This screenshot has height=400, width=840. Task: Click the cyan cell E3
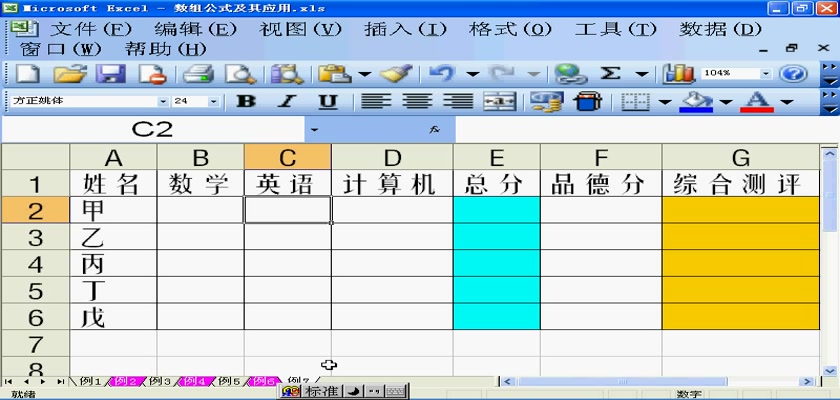pyautogui.click(x=496, y=237)
